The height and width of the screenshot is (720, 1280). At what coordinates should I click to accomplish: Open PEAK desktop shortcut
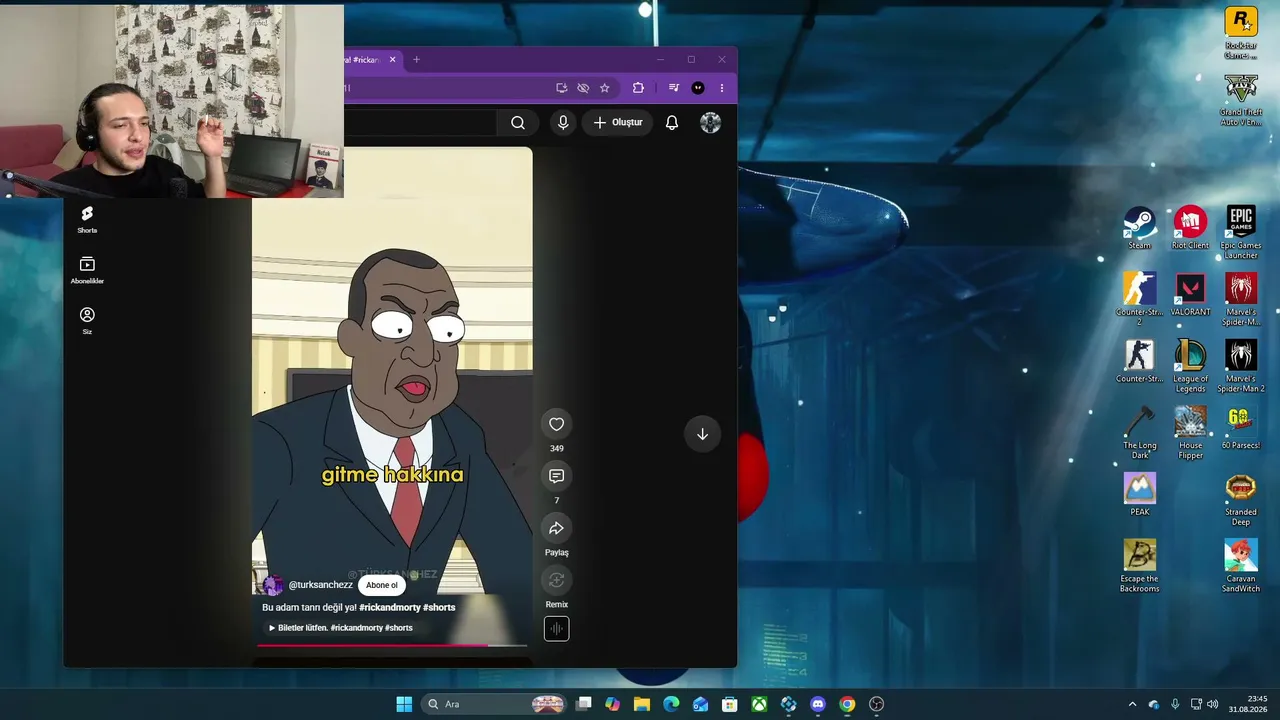click(1139, 495)
